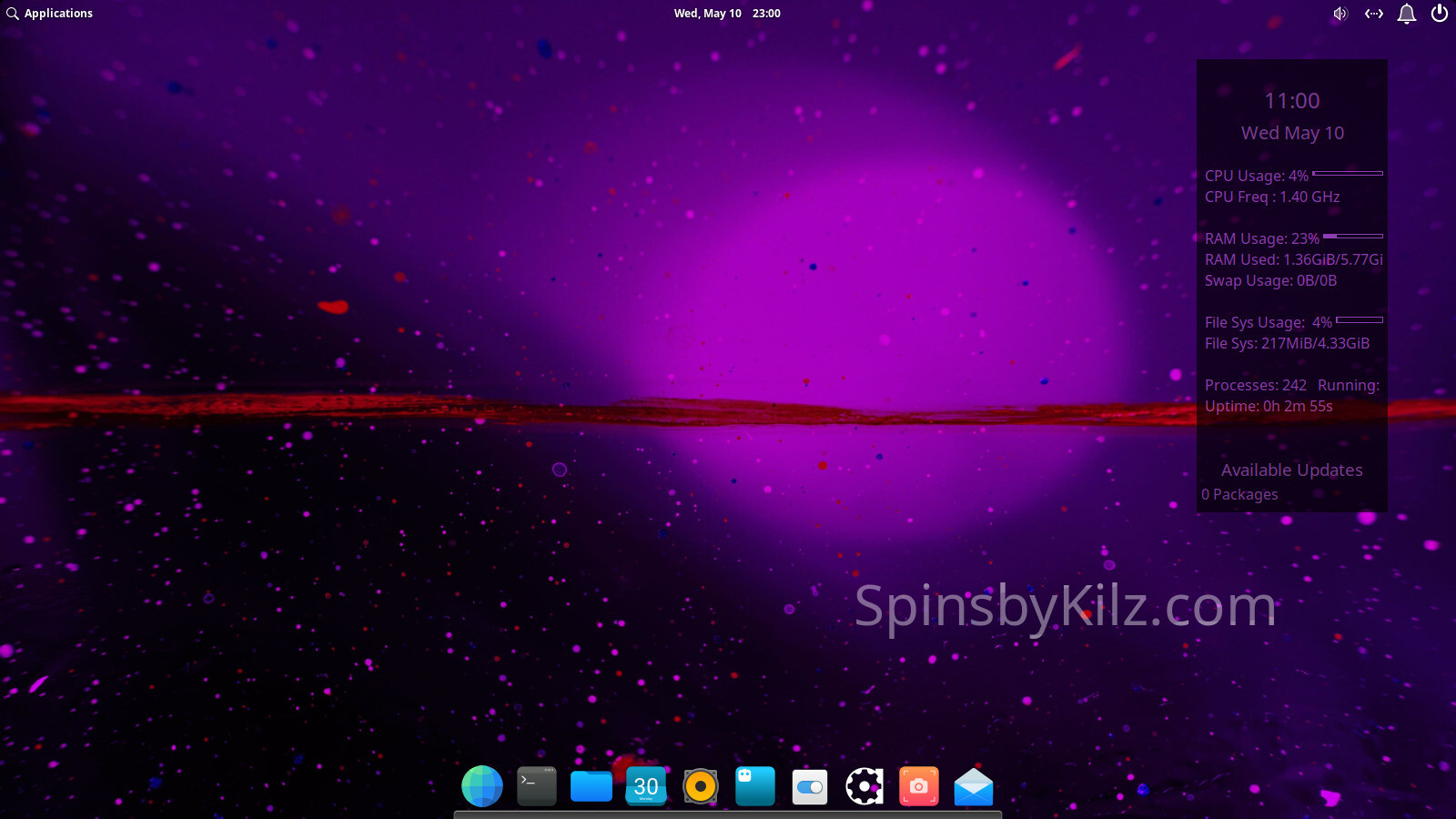This screenshot has height=819, width=1456.
Task: Click Available Updates text in widget
Action: pos(1291,470)
